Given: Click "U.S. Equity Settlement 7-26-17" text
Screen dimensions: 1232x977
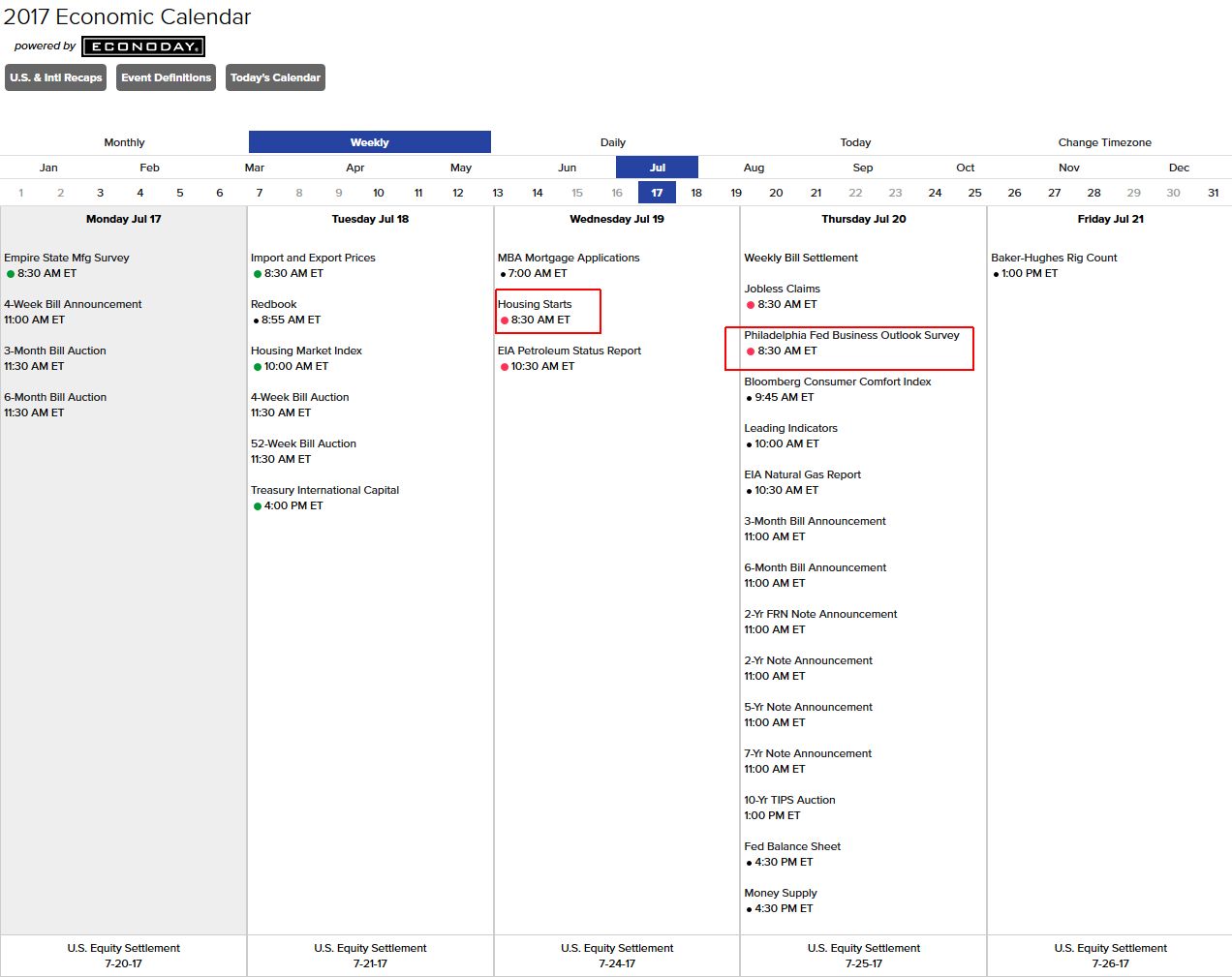Looking at the screenshot, I should click(1111, 956).
